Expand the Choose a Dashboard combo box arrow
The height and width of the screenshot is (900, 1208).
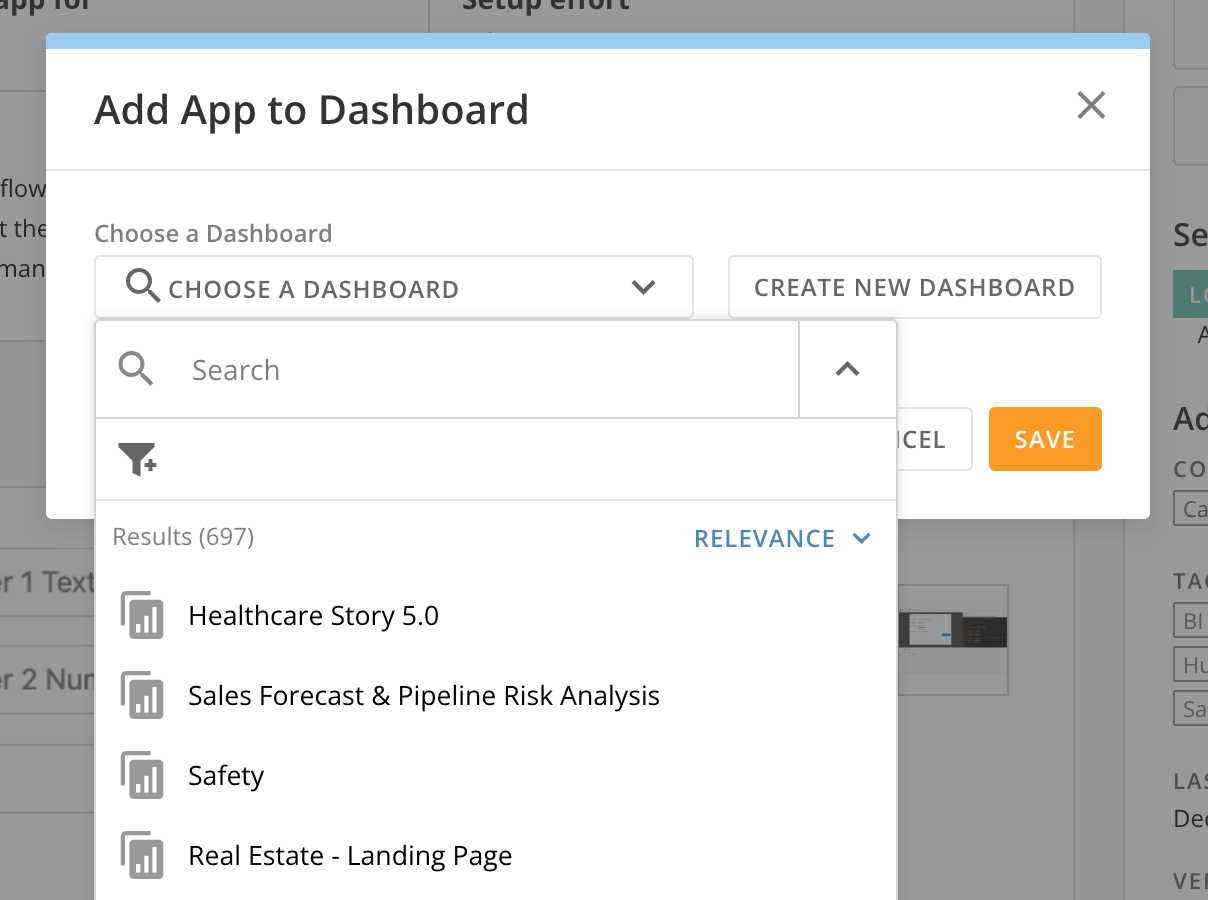pos(643,287)
